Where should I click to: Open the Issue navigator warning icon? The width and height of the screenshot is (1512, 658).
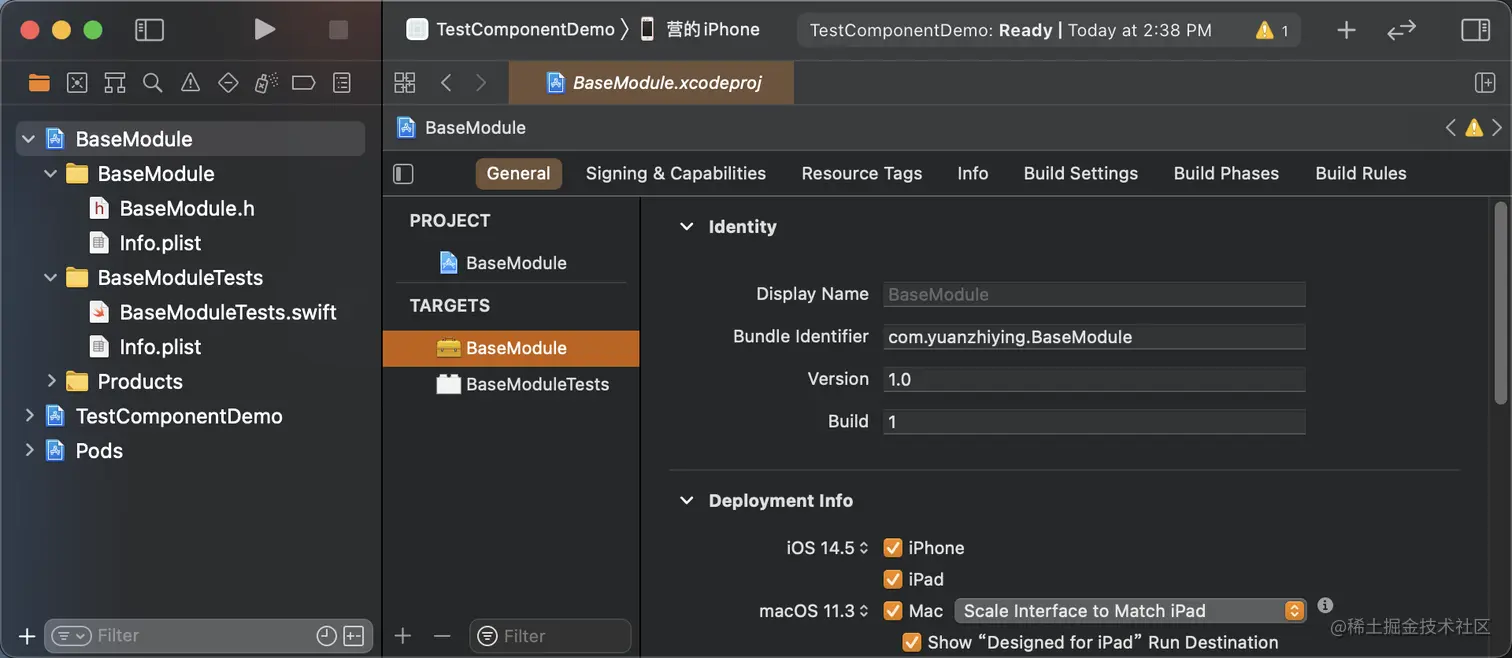pos(190,83)
